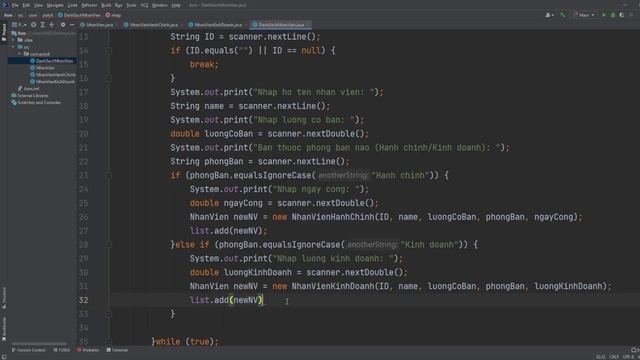The height and width of the screenshot is (360, 640).
Task: Expand the .idea folder in project tree
Action: [13, 40]
